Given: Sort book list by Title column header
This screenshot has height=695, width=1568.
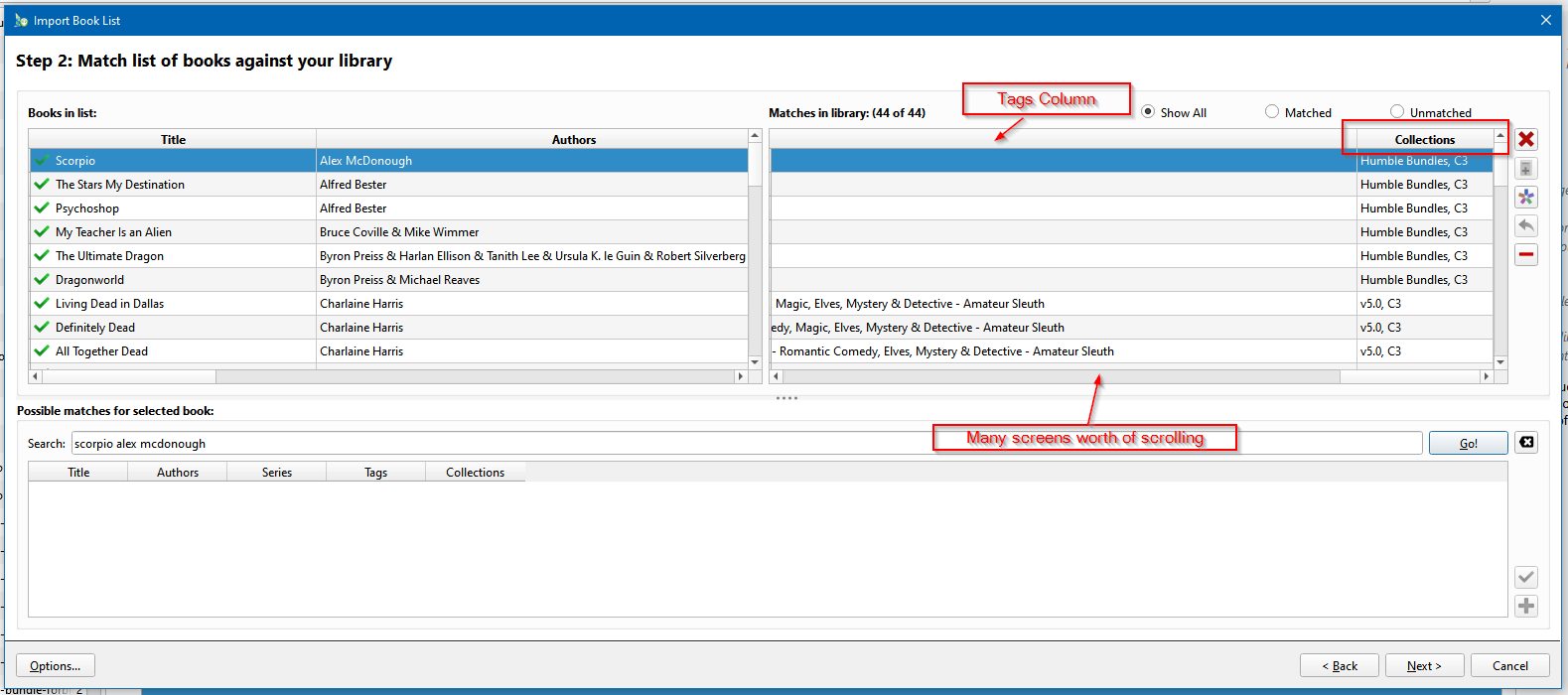Looking at the screenshot, I should [x=173, y=140].
